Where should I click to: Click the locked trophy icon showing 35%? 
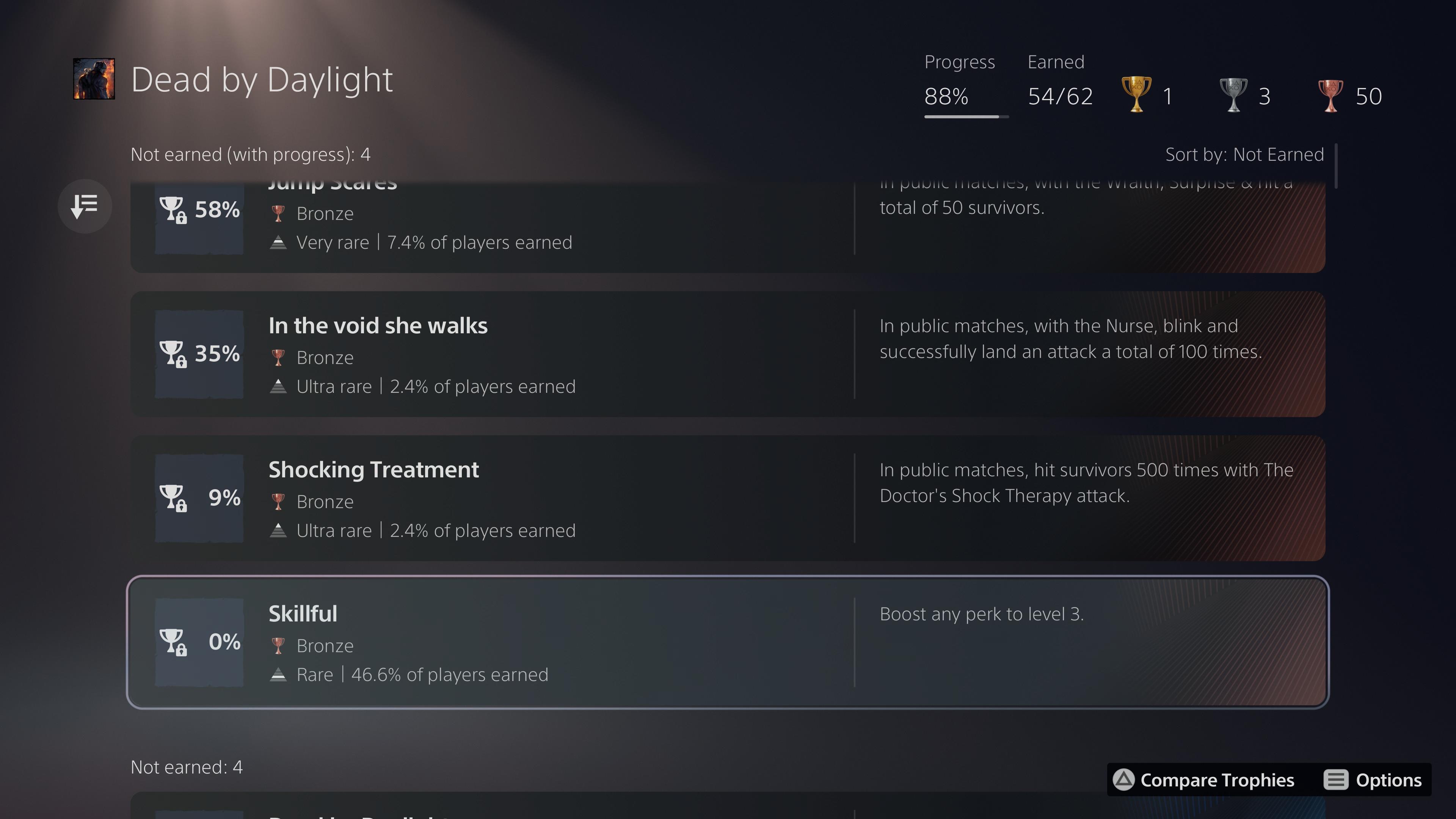(x=173, y=354)
